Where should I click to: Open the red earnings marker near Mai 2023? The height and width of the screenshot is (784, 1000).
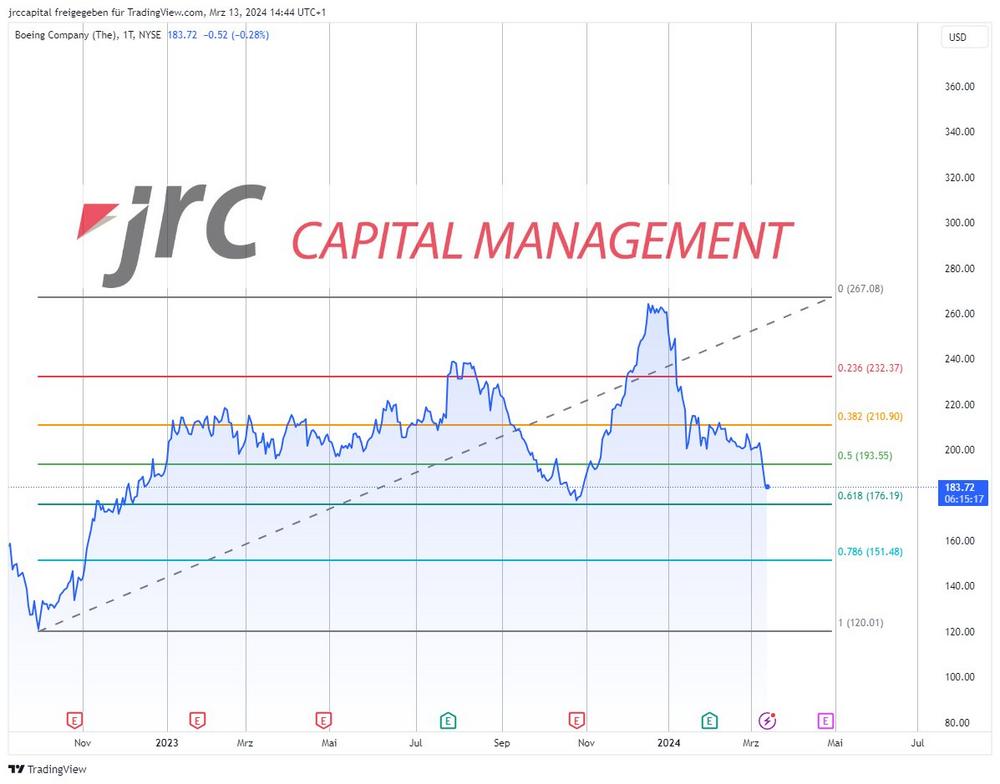click(323, 721)
